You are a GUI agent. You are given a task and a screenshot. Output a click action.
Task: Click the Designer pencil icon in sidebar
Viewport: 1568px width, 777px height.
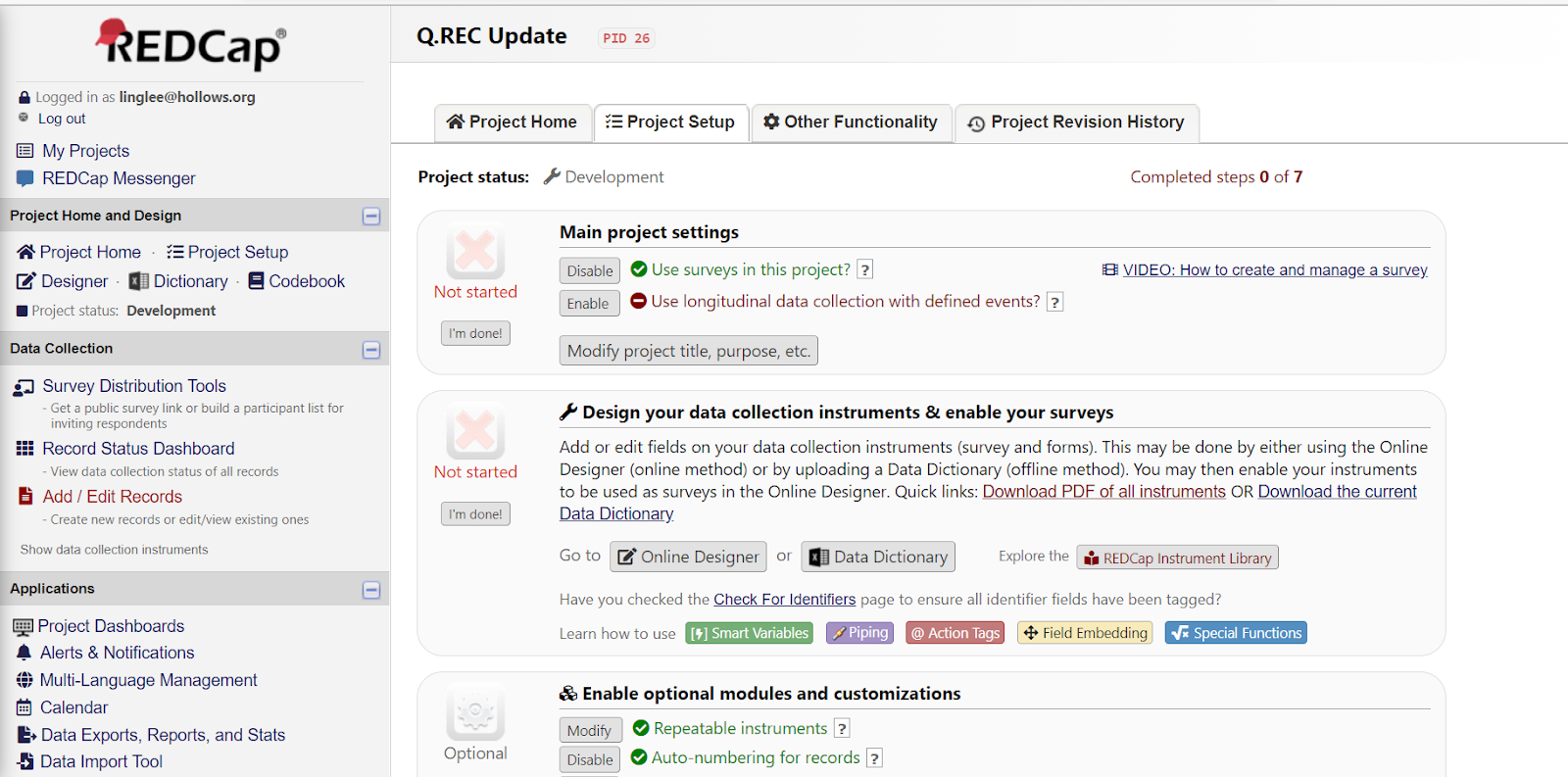[25, 281]
